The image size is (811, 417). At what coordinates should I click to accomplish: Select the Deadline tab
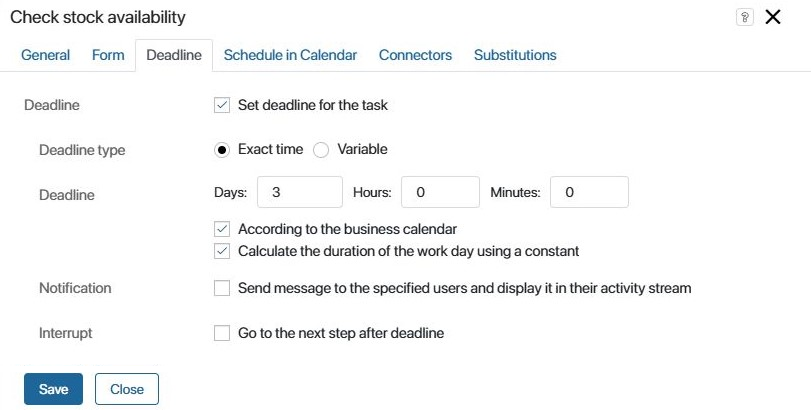(174, 55)
